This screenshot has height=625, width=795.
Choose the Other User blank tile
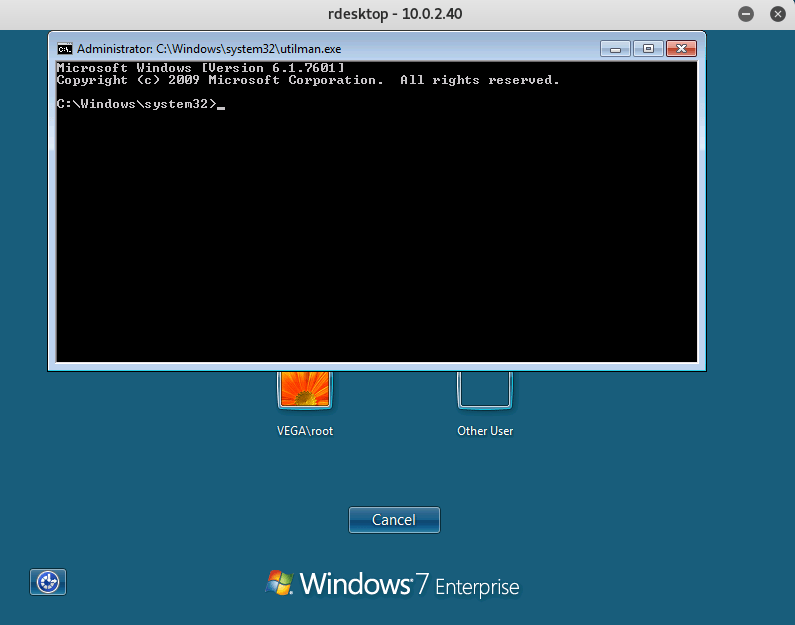coord(485,388)
